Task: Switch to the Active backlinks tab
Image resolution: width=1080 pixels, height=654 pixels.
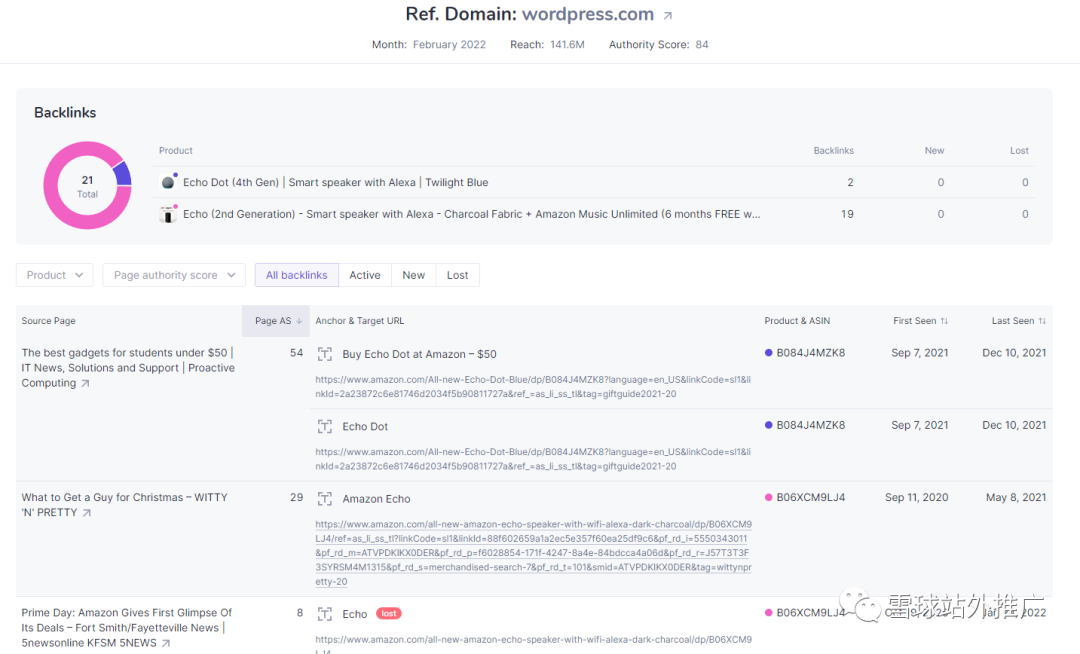Action: pos(364,275)
